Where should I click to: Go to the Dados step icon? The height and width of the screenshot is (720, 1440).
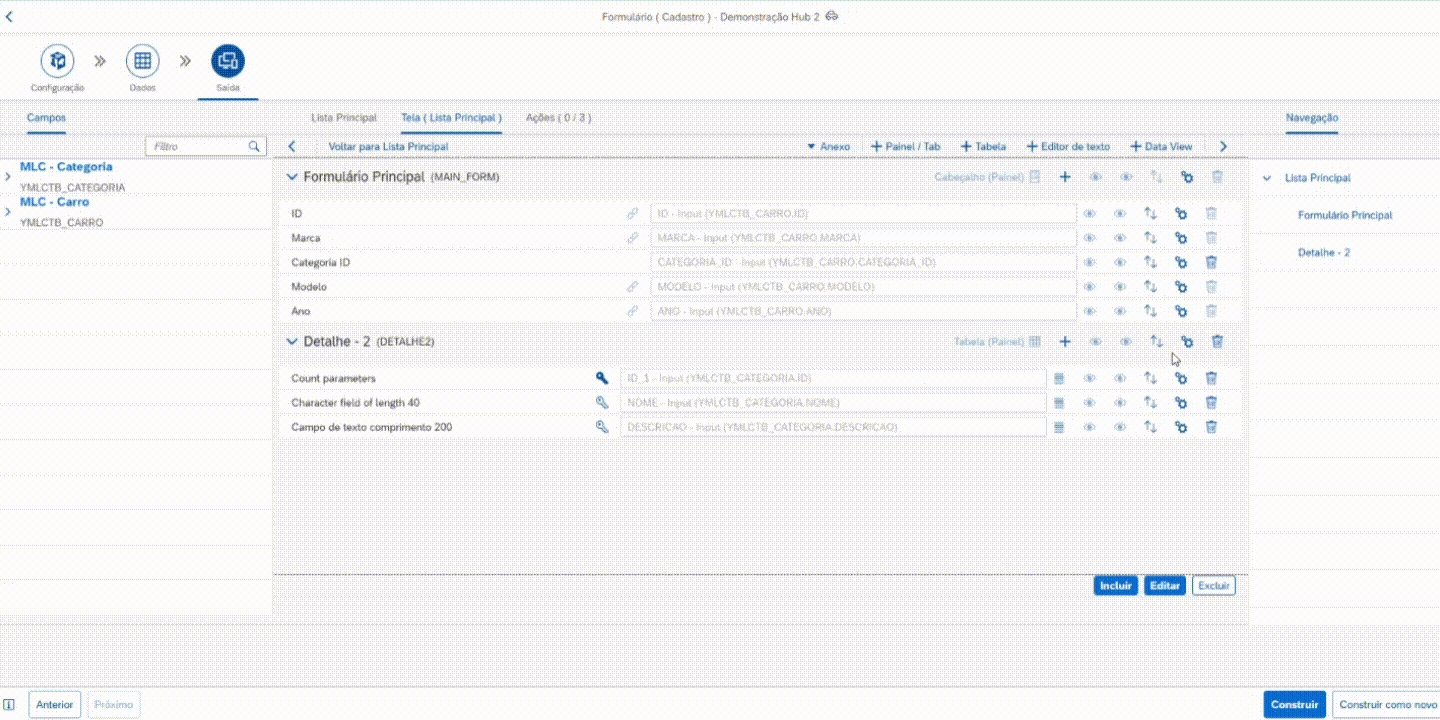pyautogui.click(x=142, y=62)
